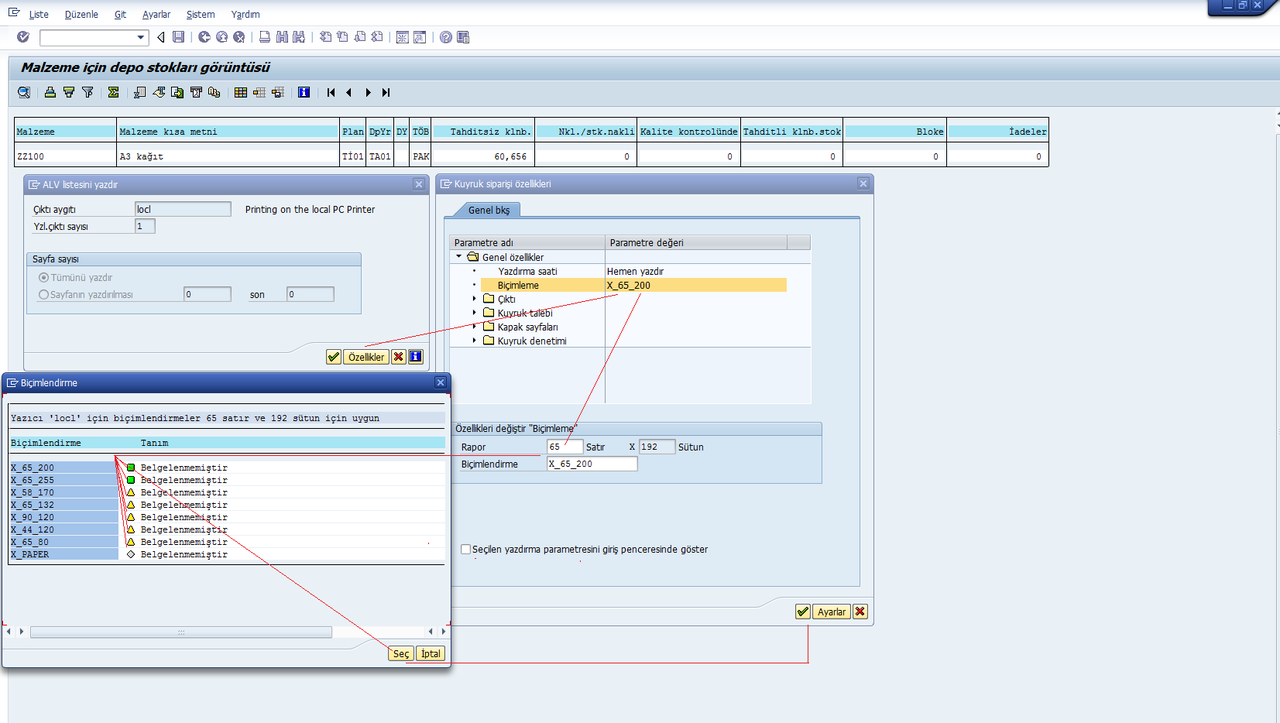Click the Ayarlar button in the spool dialog

click(x=831, y=612)
